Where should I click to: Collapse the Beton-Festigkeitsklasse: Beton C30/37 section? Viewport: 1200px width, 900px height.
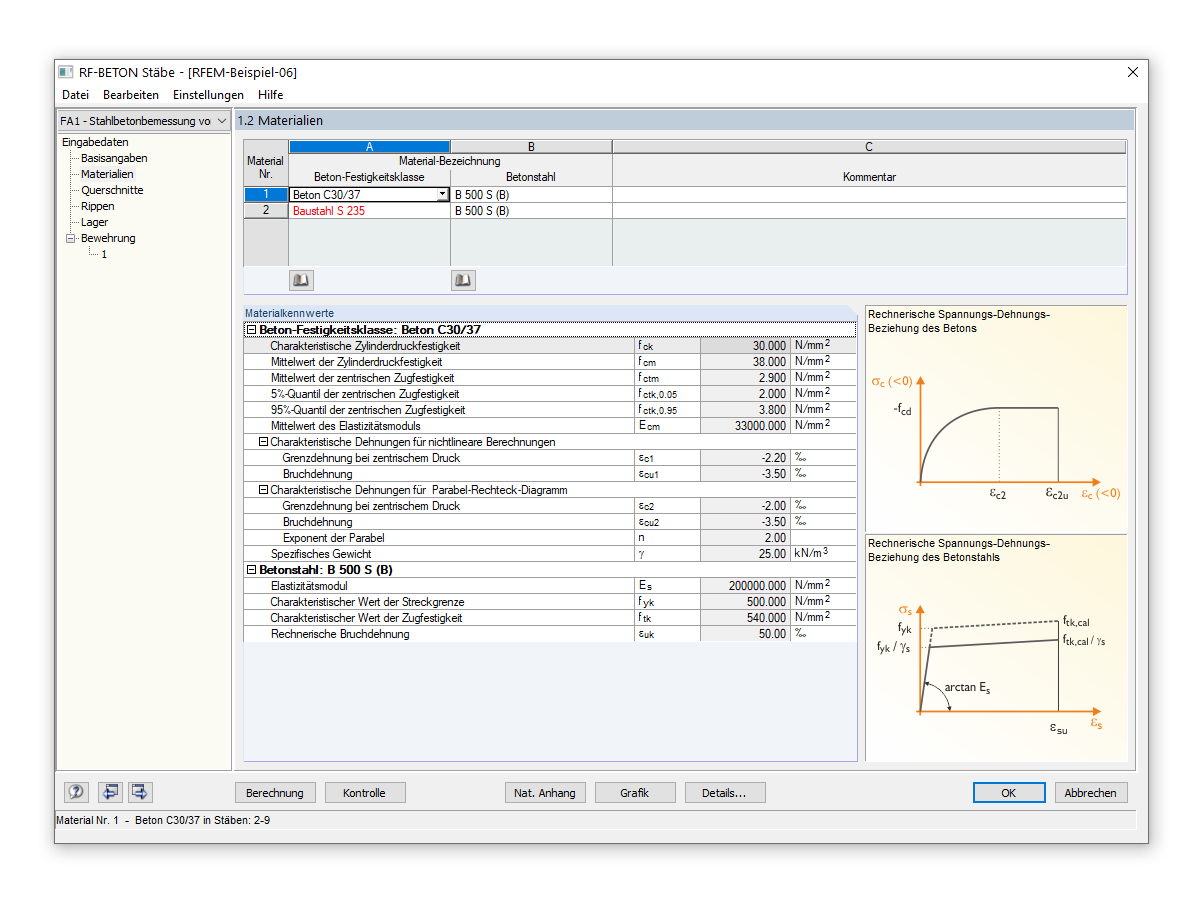pyautogui.click(x=251, y=329)
